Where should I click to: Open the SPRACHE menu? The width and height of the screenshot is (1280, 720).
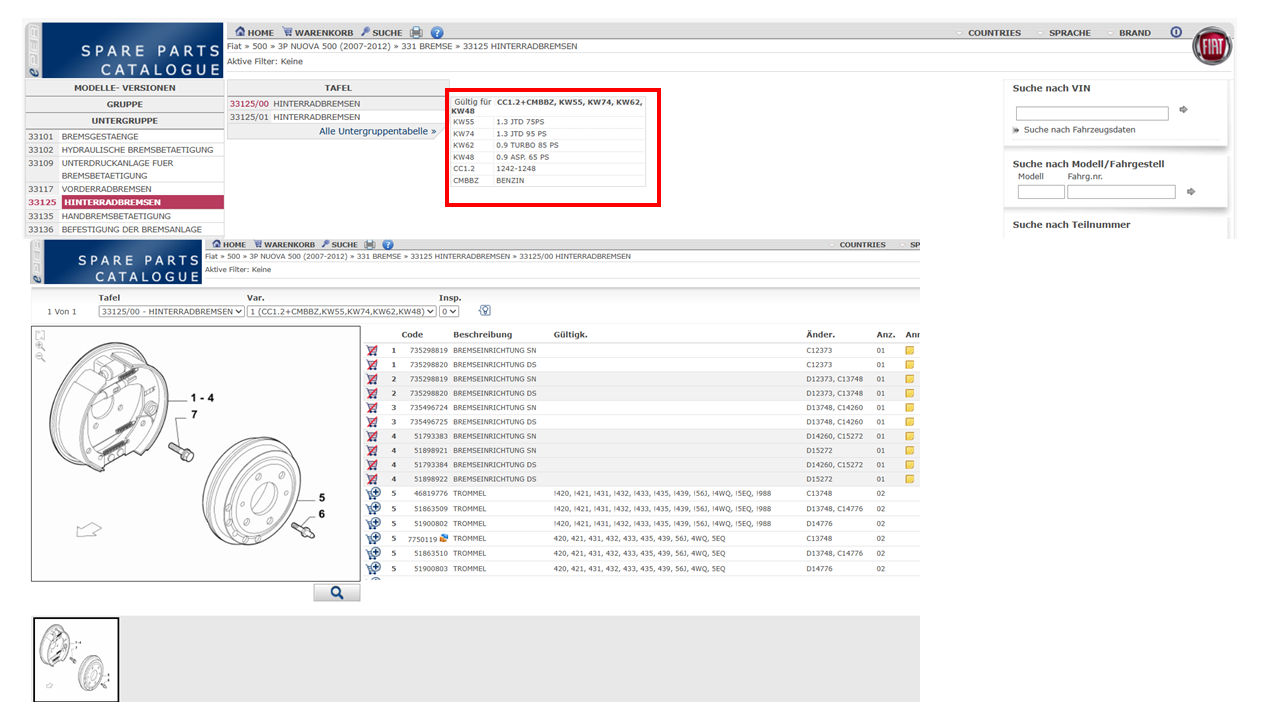1069,33
